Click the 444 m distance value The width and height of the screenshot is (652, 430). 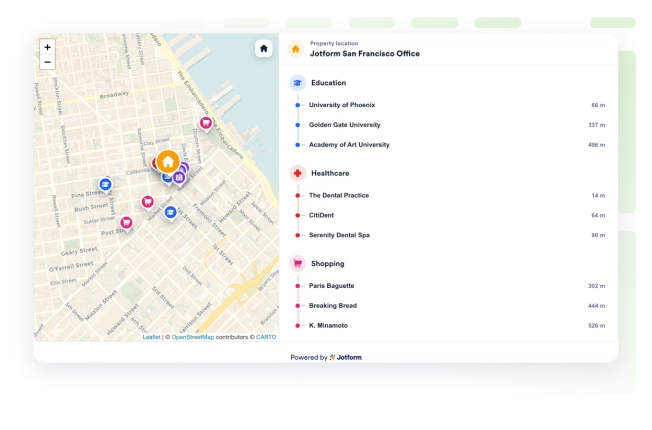pyautogui.click(x=597, y=306)
